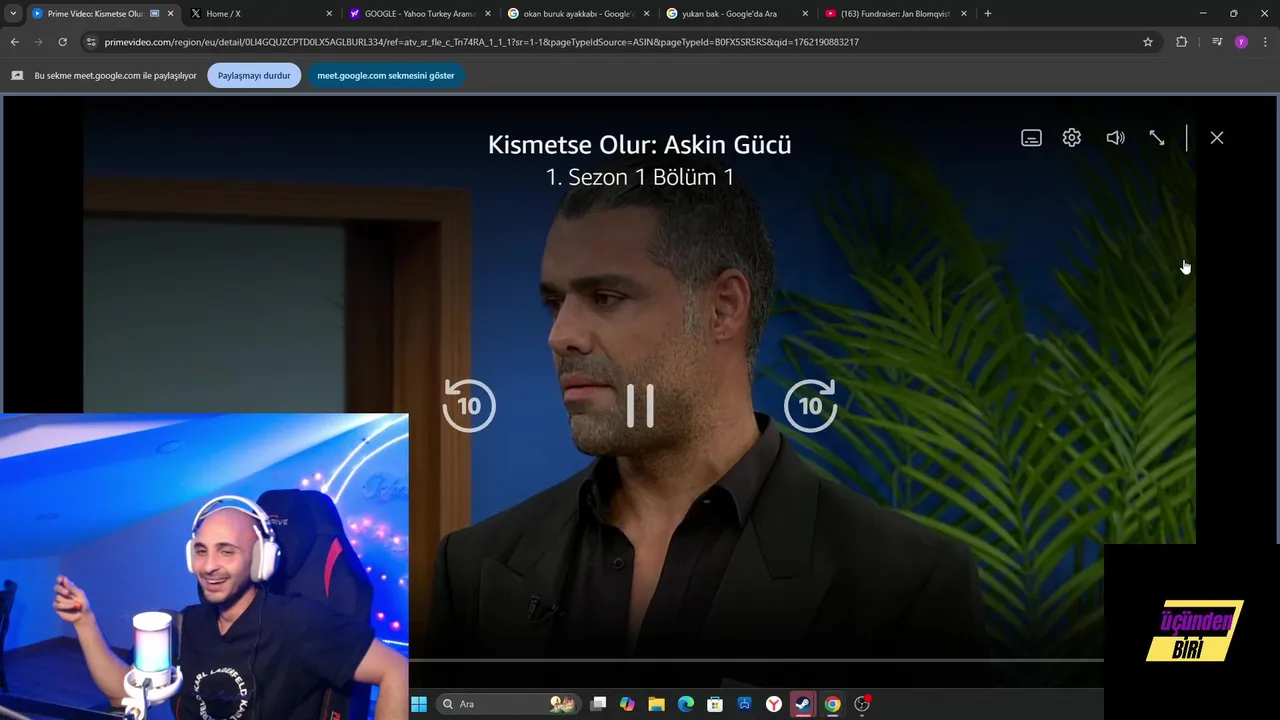Skip forward 10 seconds
Screen dimensions: 1280x720
(x=810, y=405)
